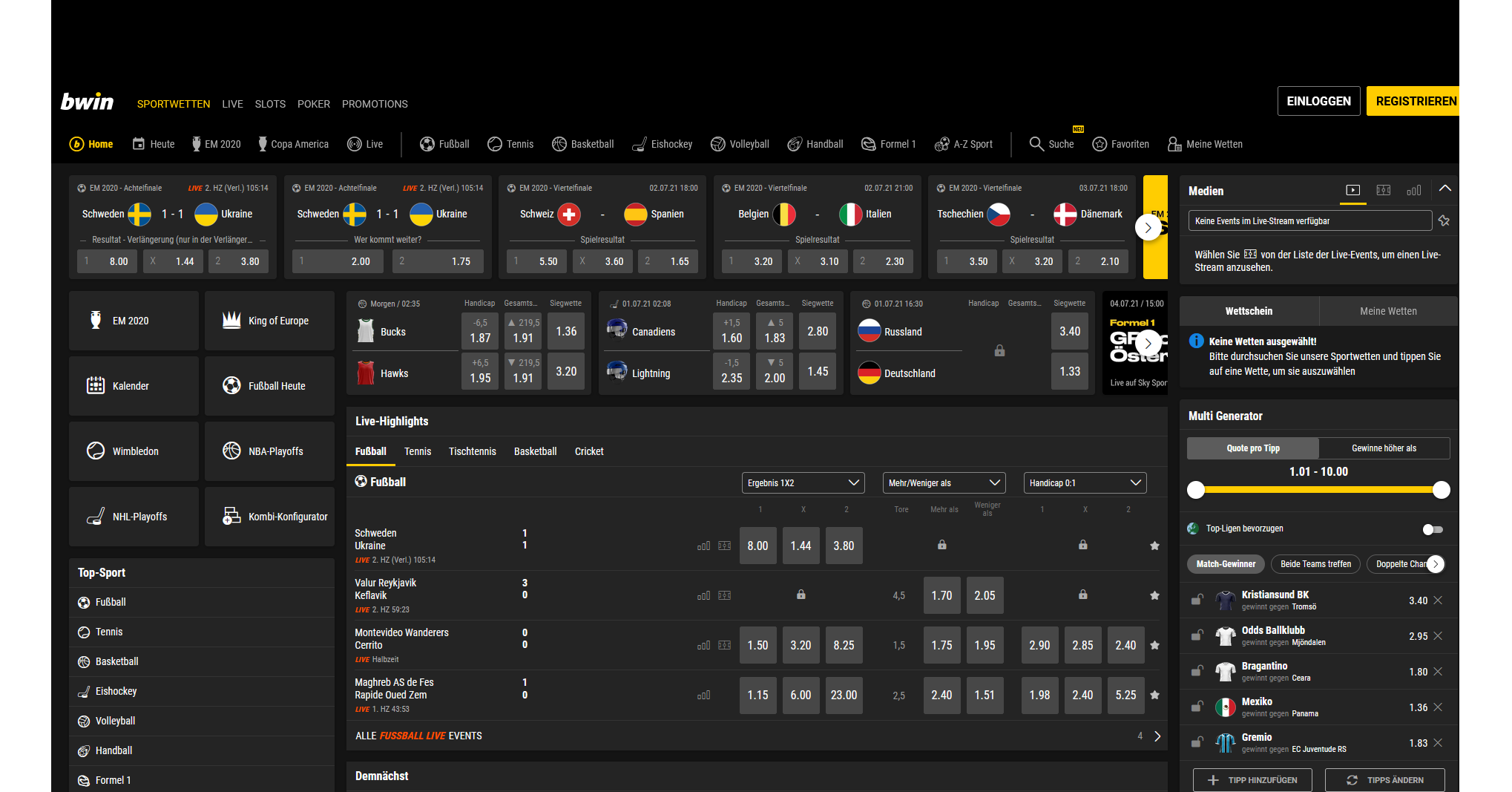Viewport: 1512px width, 792px height.
Task: Remove Mexiko tip from Multi Generator
Action: point(1438,707)
